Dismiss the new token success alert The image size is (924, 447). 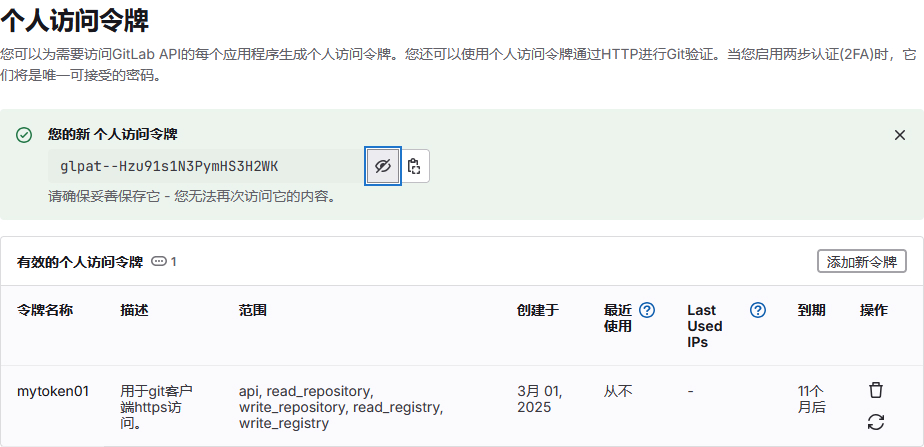(899, 135)
